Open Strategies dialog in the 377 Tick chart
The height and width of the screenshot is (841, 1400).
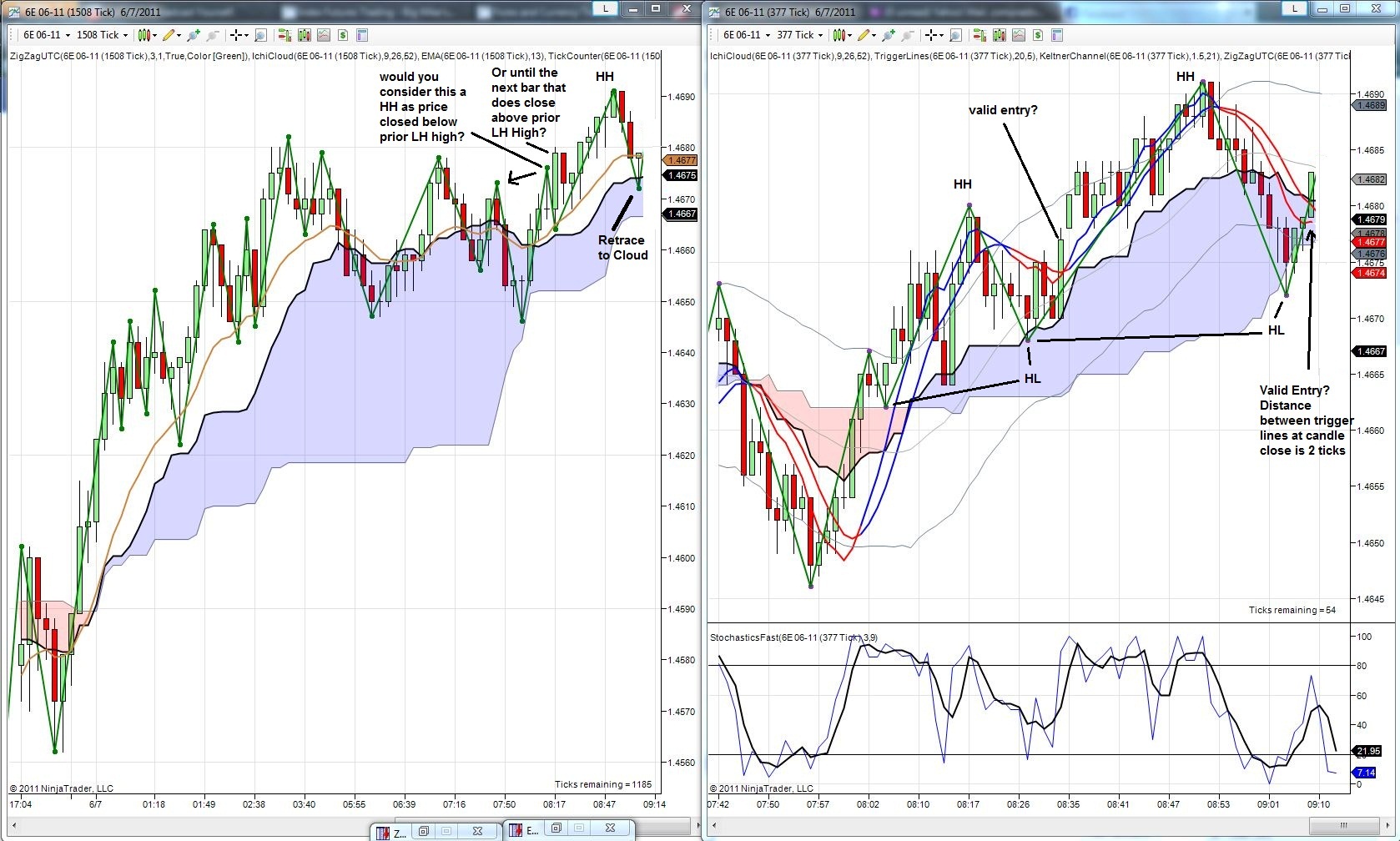(1038, 35)
